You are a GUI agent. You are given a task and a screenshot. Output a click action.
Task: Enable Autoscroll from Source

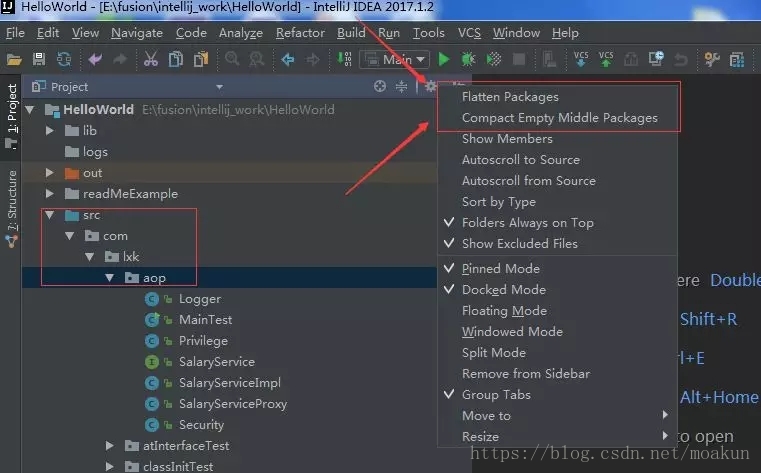point(557,180)
